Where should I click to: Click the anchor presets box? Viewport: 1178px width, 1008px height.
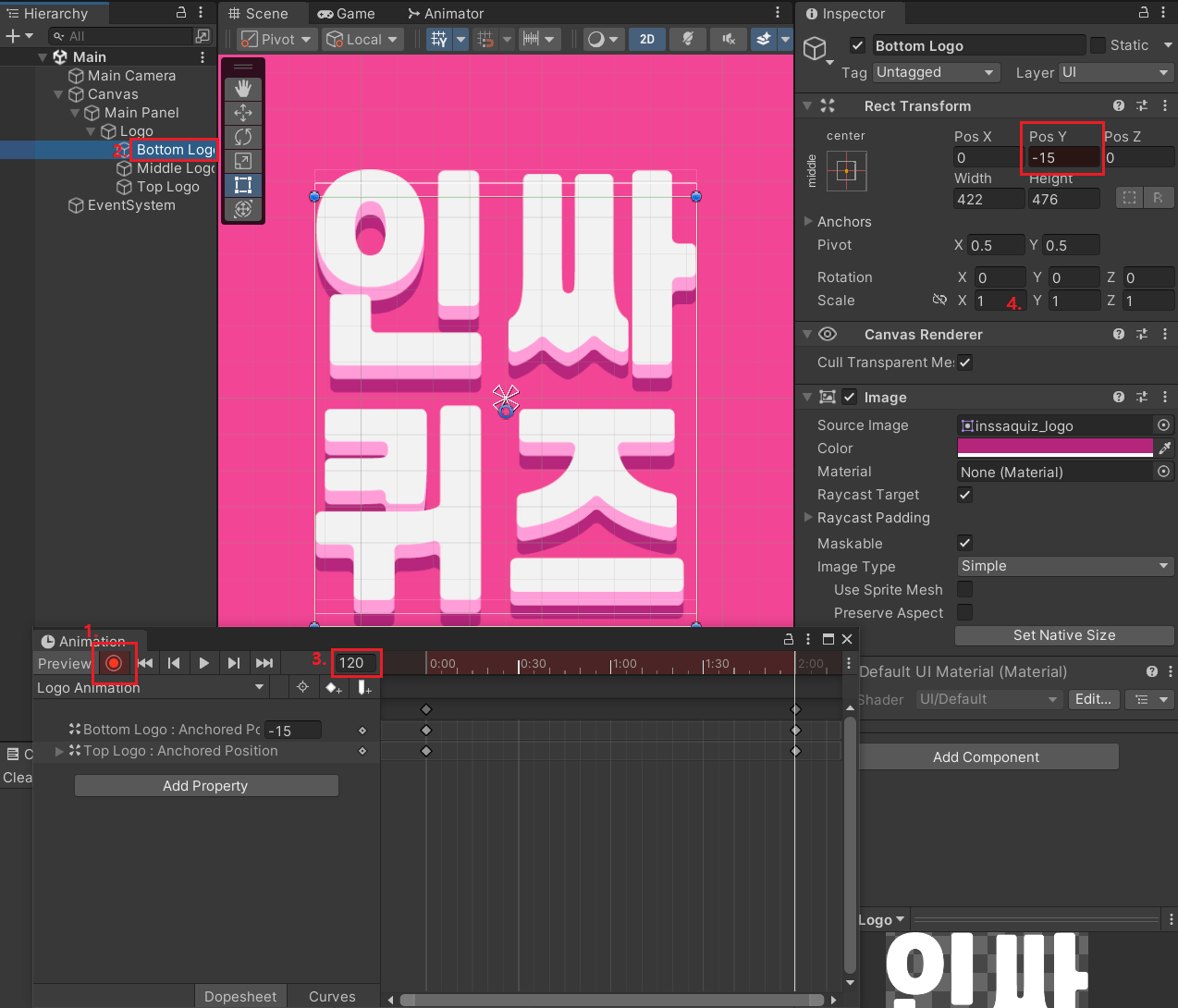click(846, 171)
